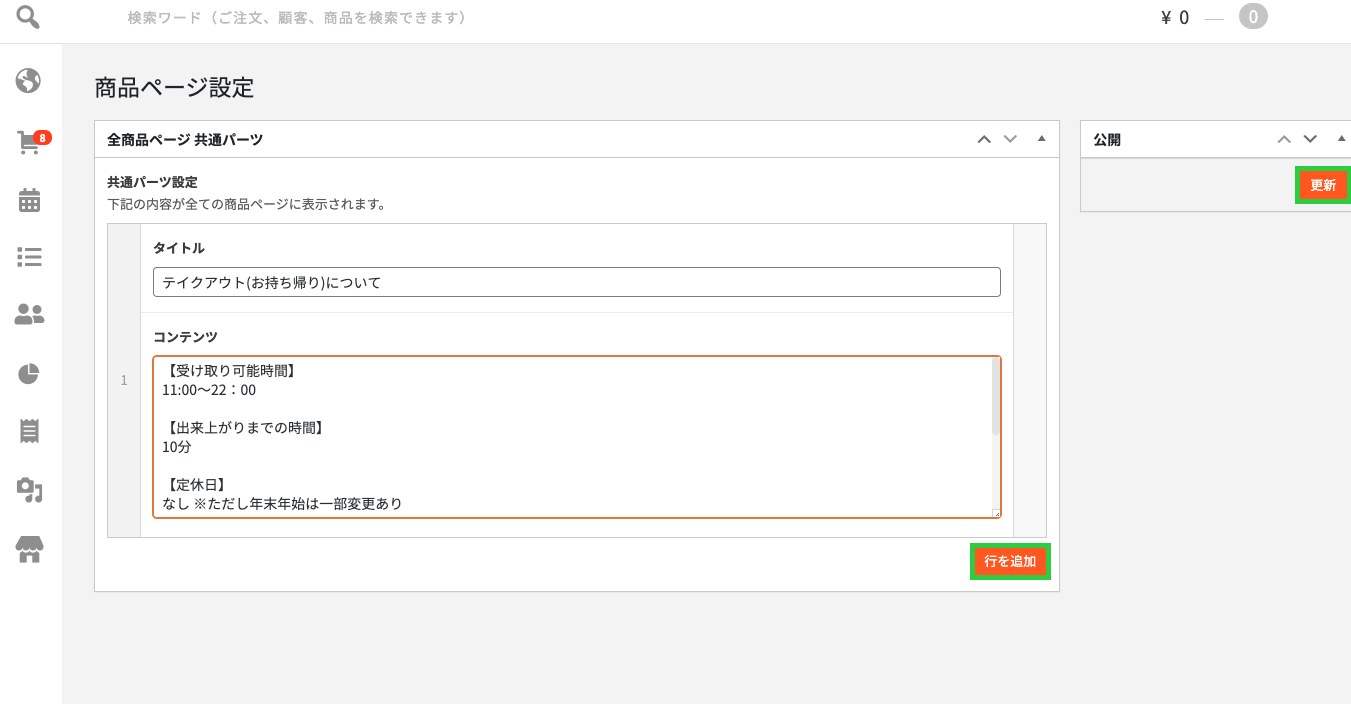Collapse the 公開 panel
Image resolution: width=1351 pixels, height=704 pixels.
(1341, 139)
